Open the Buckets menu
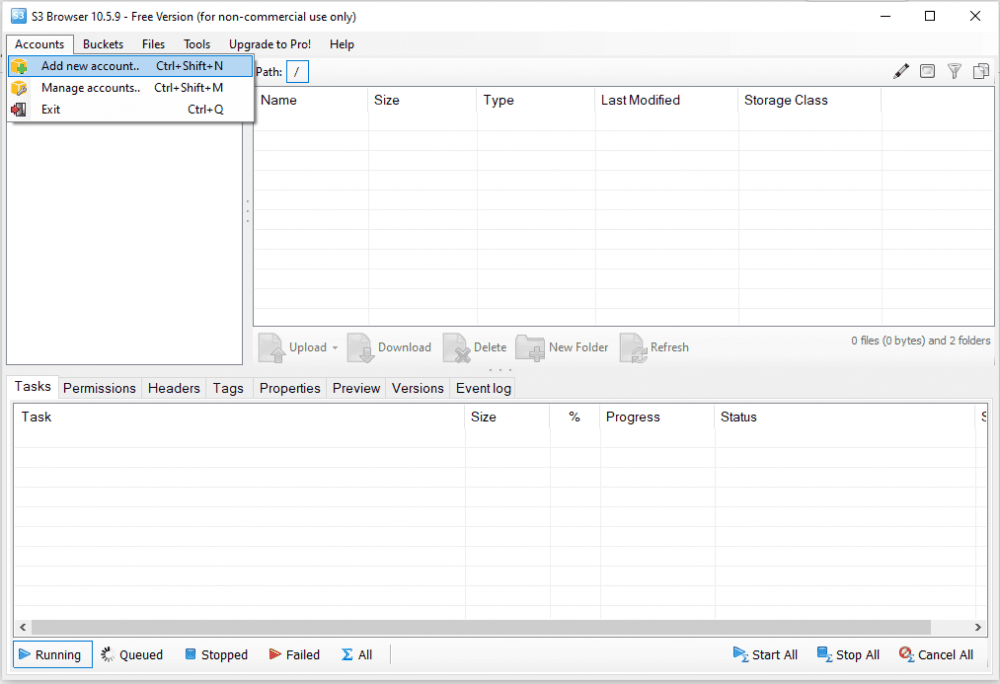This screenshot has width=1000, height=684. [103, 44]
